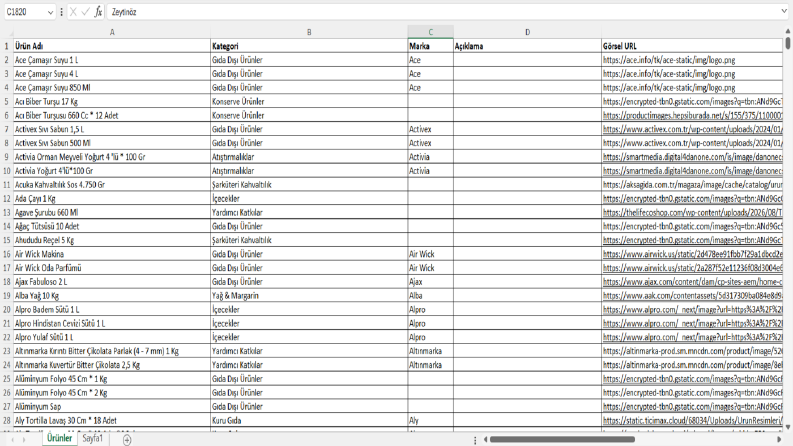Click the vertical scroll up arrow
Image resolution: width=793 pixels, height=446 pixels.
pos(788,31)
